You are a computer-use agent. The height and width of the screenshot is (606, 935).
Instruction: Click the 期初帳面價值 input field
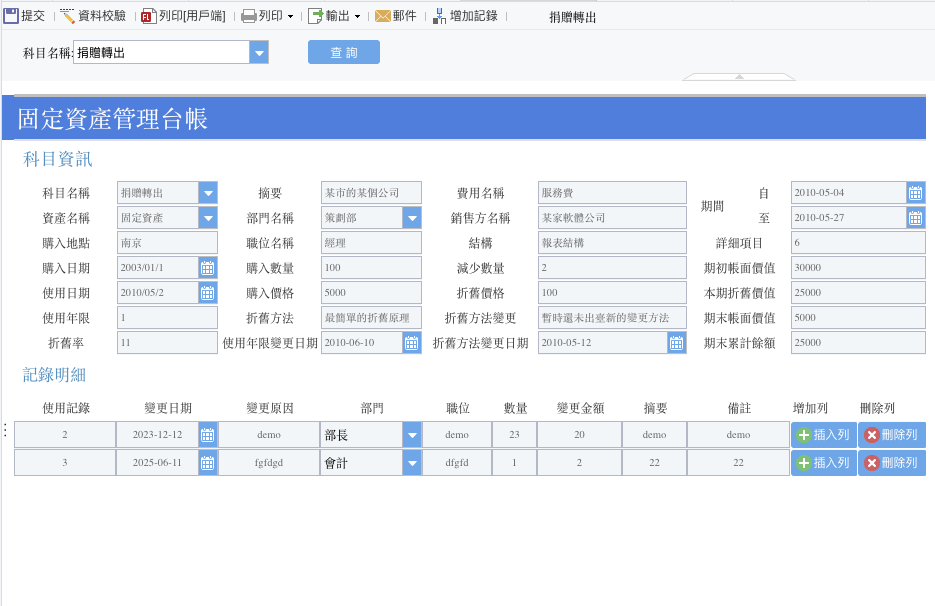pyautogui.click(x=858, y=268)
